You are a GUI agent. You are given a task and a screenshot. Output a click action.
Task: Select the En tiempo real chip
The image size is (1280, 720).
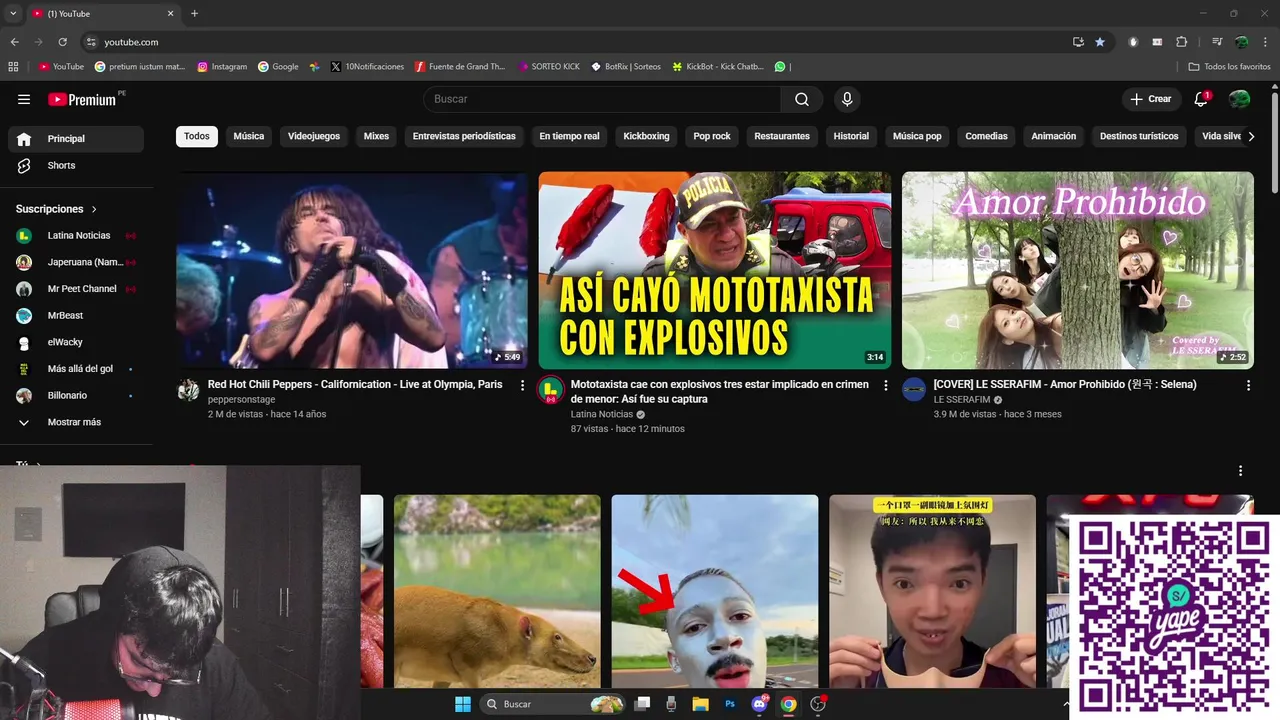[569, 136]
